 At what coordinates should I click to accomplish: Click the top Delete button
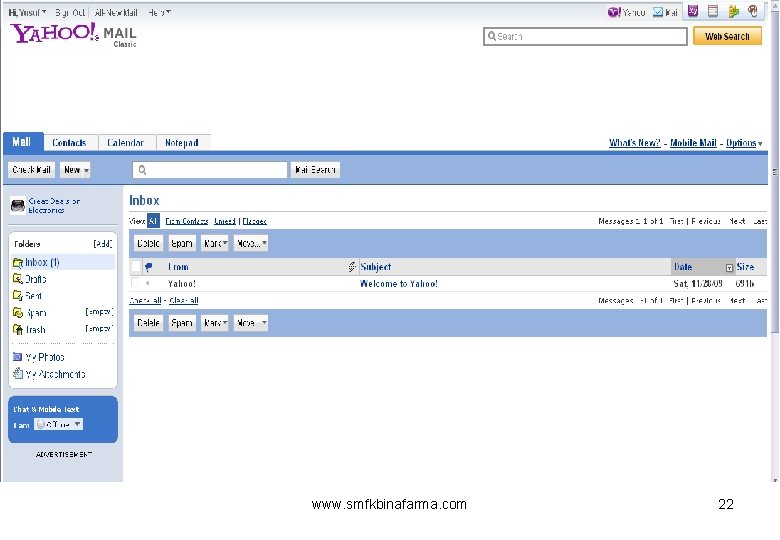click(x=148, y=243)
